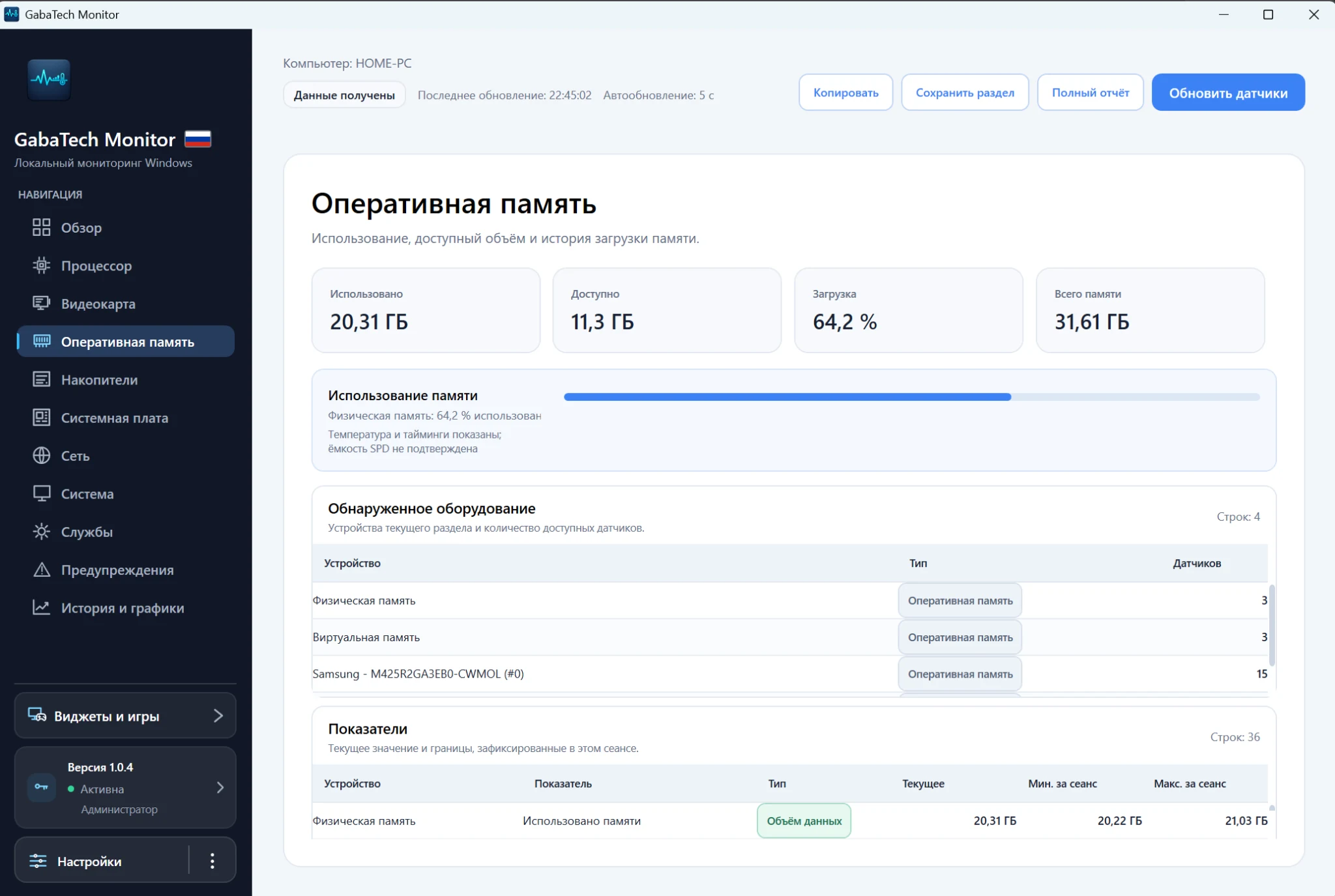Click the memory usage progress bar

(911, 397)
